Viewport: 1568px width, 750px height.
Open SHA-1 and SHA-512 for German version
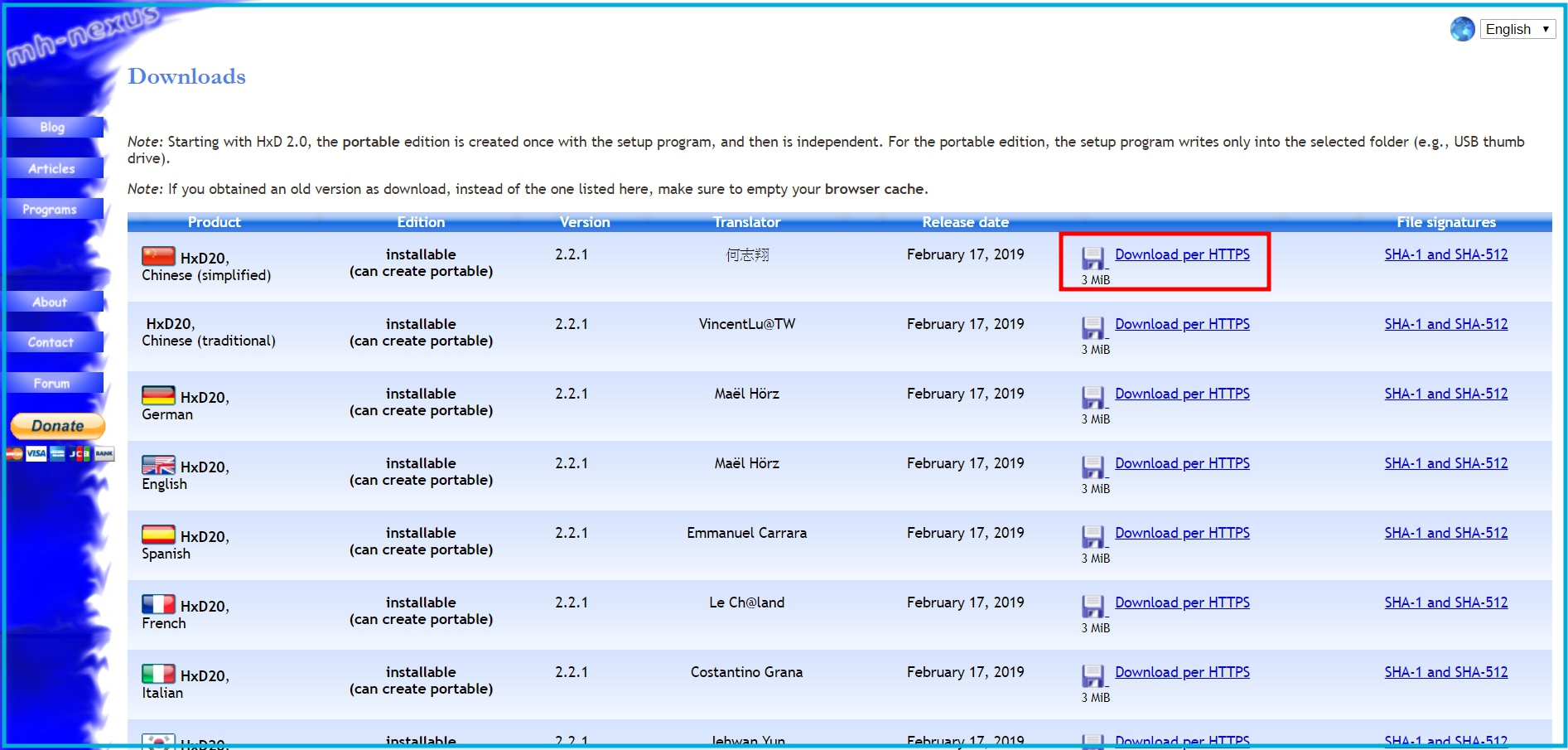click(x=1446, y=394)
